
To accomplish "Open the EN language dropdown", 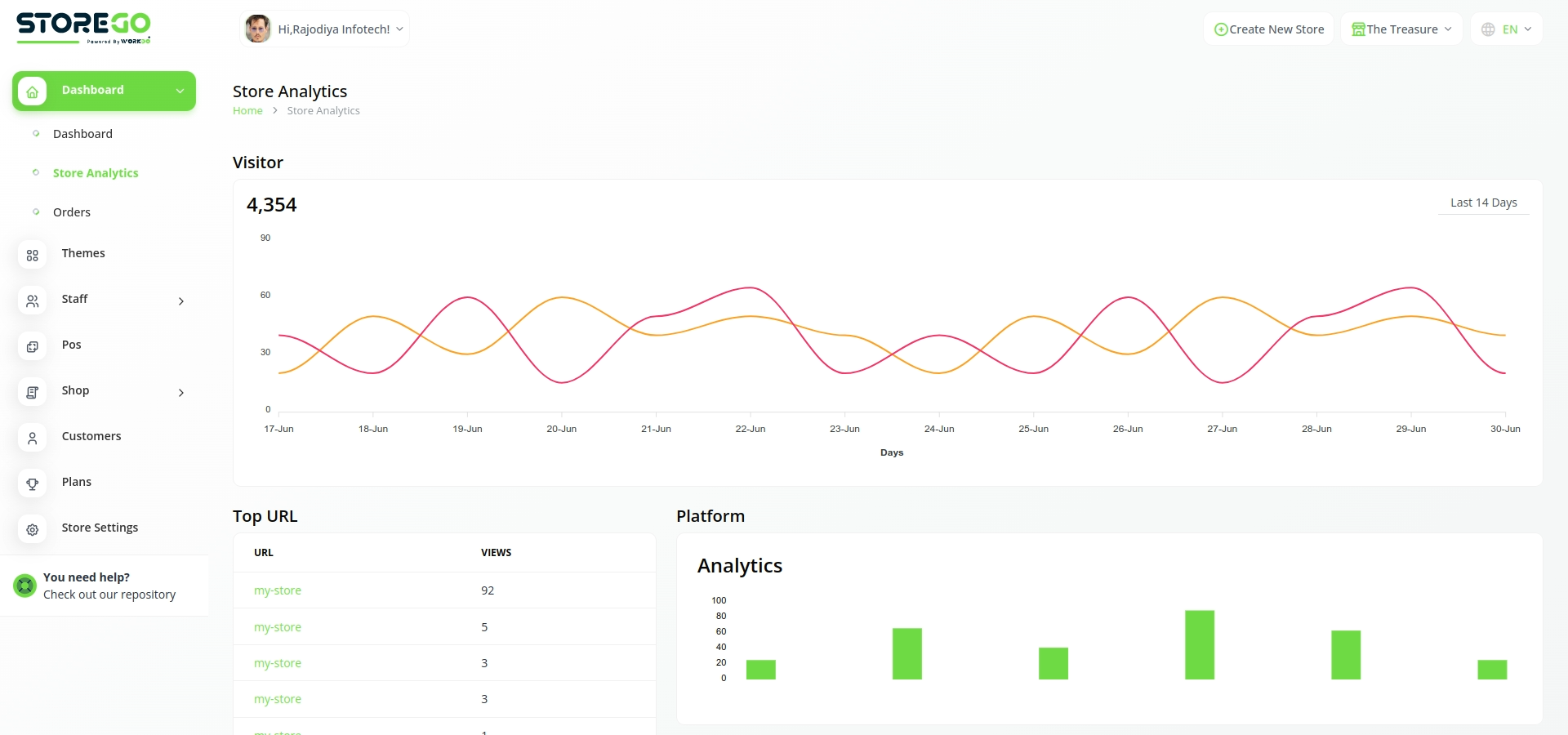I will coord(1507,29).
